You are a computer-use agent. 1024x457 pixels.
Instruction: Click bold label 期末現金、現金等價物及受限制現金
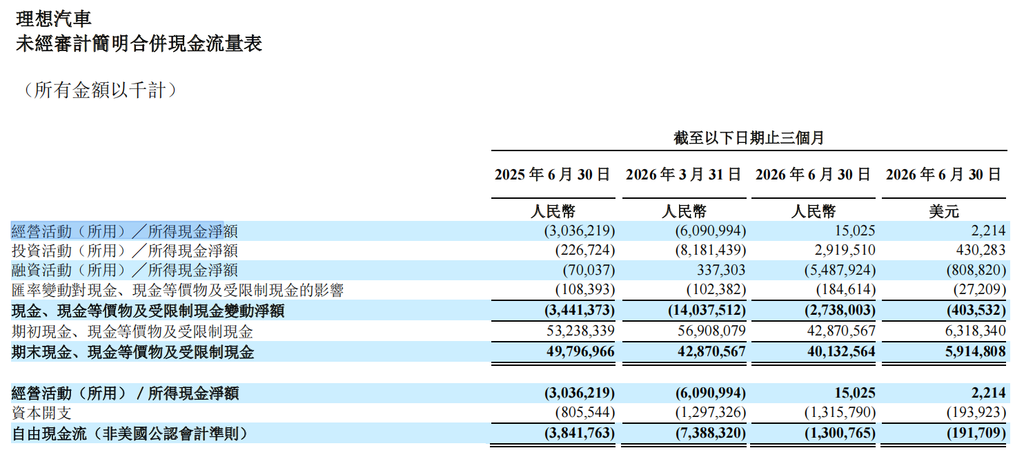[x=133, y=353]
